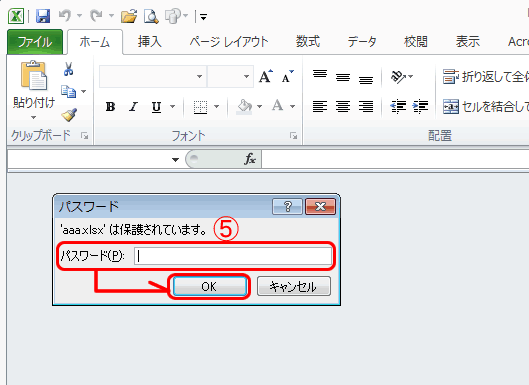Switch to the ホーム tab
This screenshot has width=529, height=385.
pyautogui.click(x=95, y=42)
